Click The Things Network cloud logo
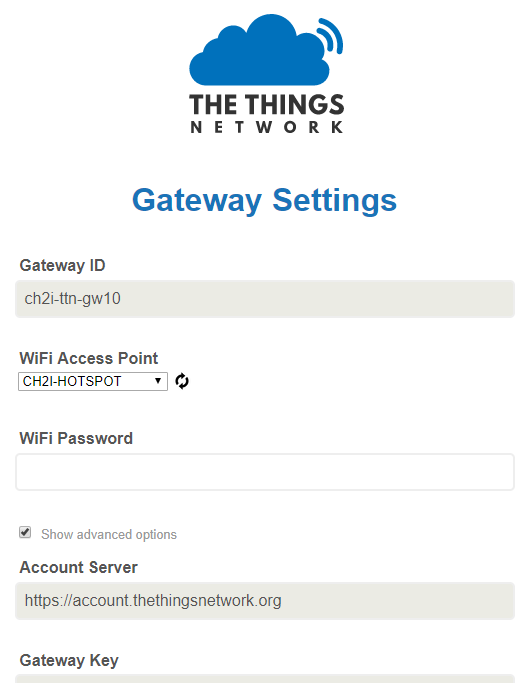This screenshot has width=531, height=683. point(266,73)
